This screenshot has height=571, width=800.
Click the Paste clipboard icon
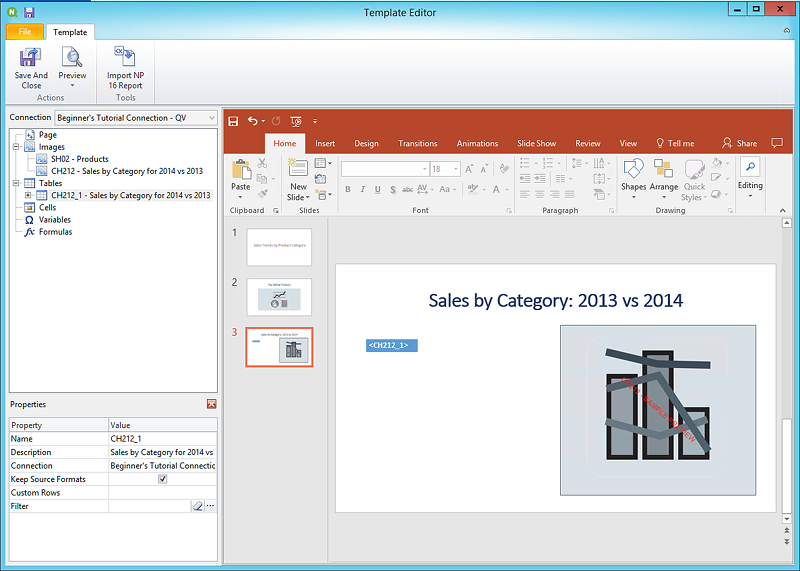(x=241, y=169)
